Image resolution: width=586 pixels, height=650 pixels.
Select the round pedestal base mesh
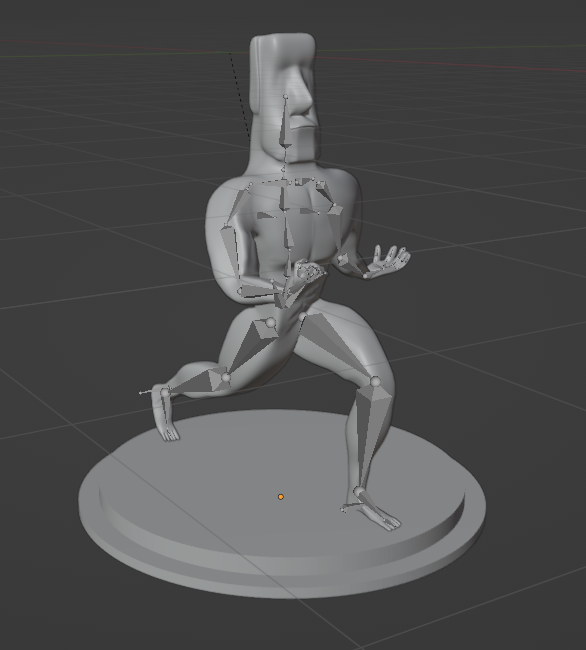point(282,504)
